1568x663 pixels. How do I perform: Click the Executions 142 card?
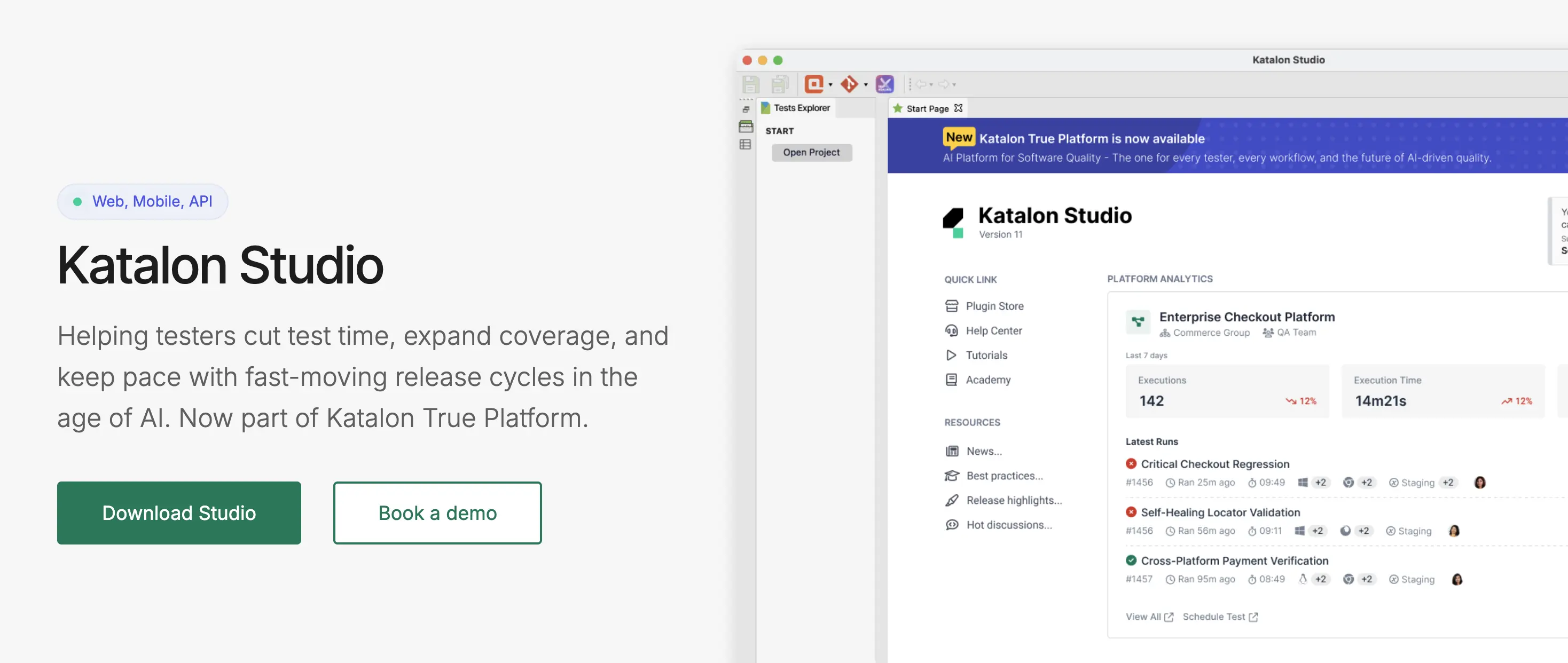click(1227, 391)
